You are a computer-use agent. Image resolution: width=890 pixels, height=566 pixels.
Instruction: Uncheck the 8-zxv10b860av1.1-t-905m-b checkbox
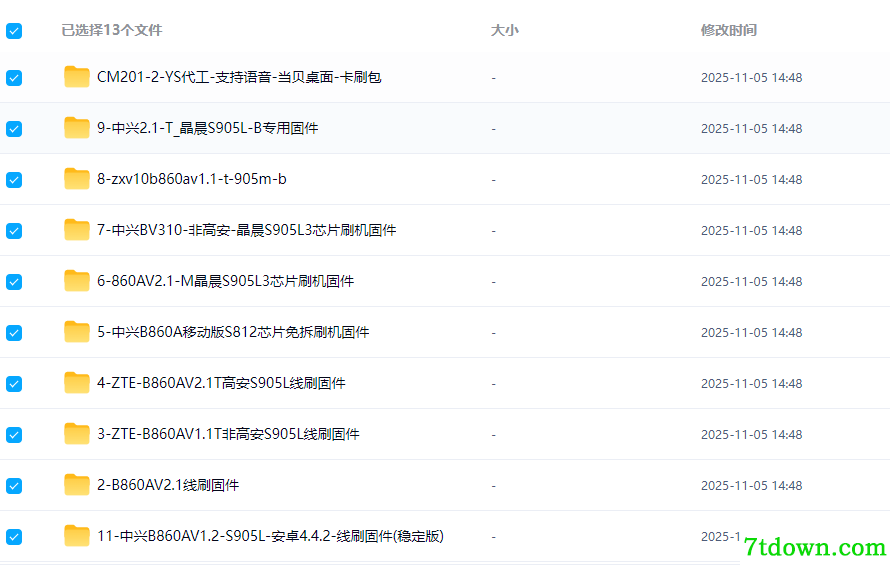click(x=14, y=180)
